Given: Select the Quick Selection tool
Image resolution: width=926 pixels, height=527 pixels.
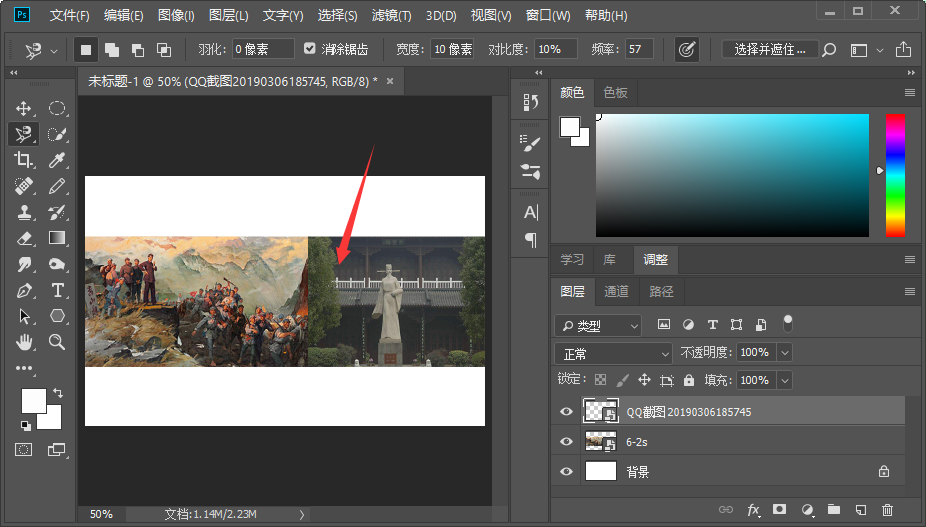Looking at the screenshot, I should pyautogui.click(x=57, y=134).
